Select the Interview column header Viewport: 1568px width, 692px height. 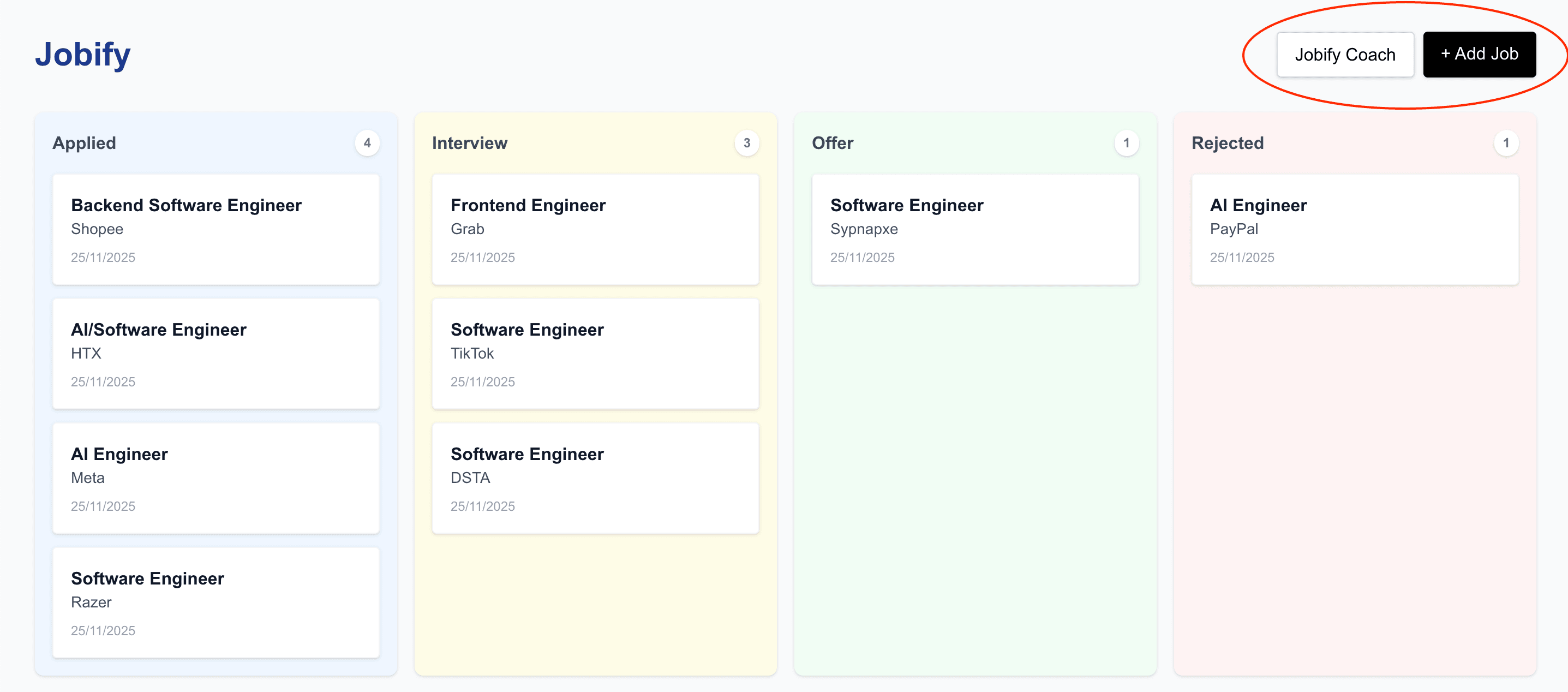coord(469,142)
